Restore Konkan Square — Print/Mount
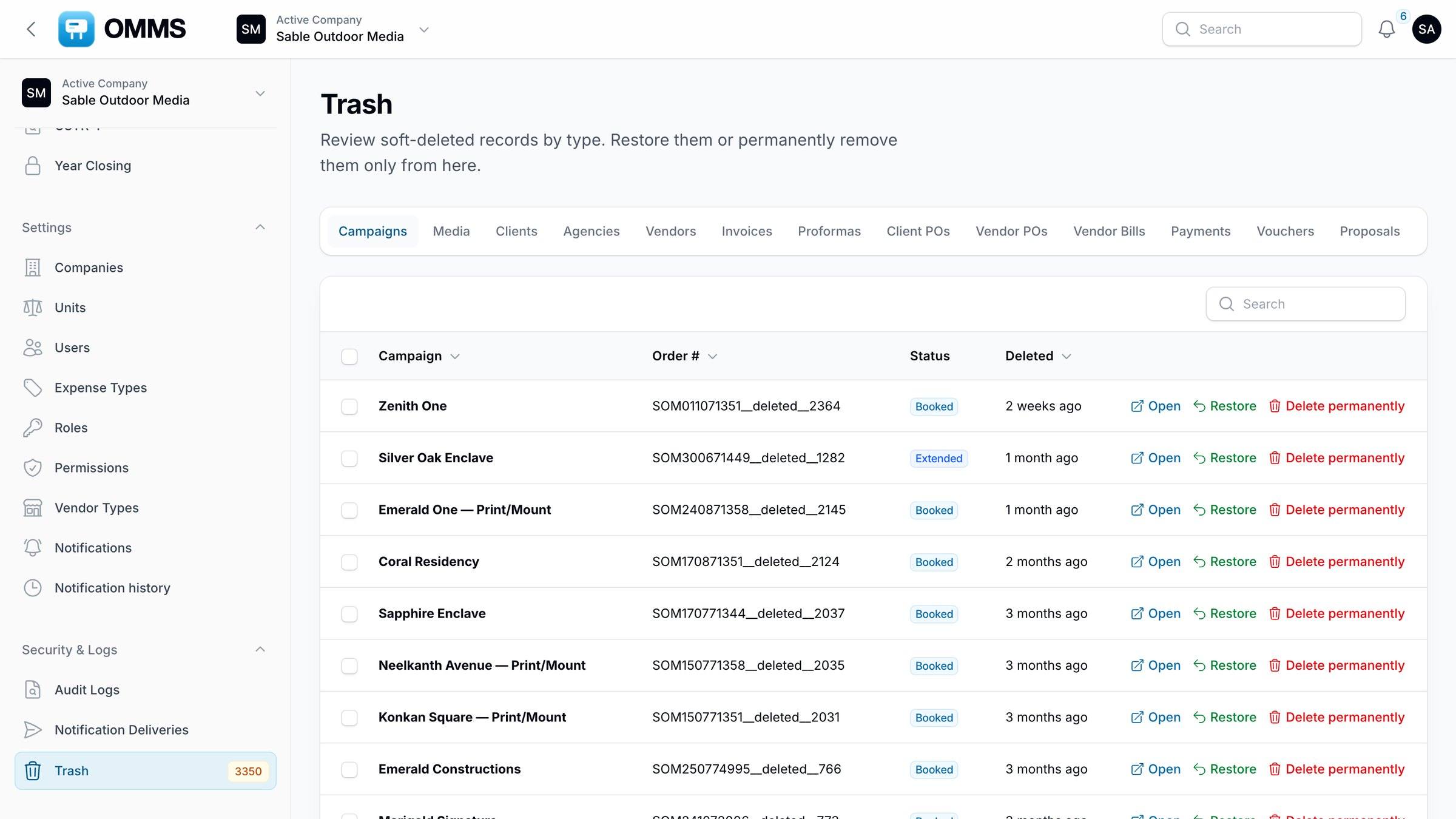The image size is (1456, 819). tap(1225, 717)
